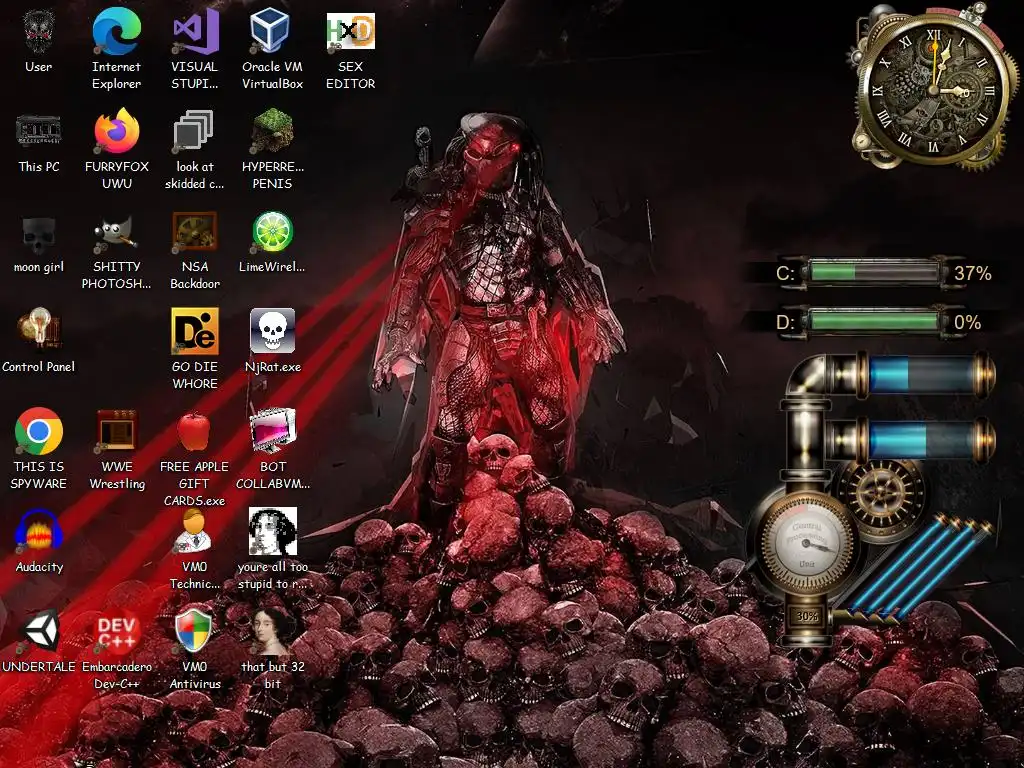This screenshot has height=768, width=1024.
Task: Select the youre all too stupid icon
Action: [x=272, y=550]
